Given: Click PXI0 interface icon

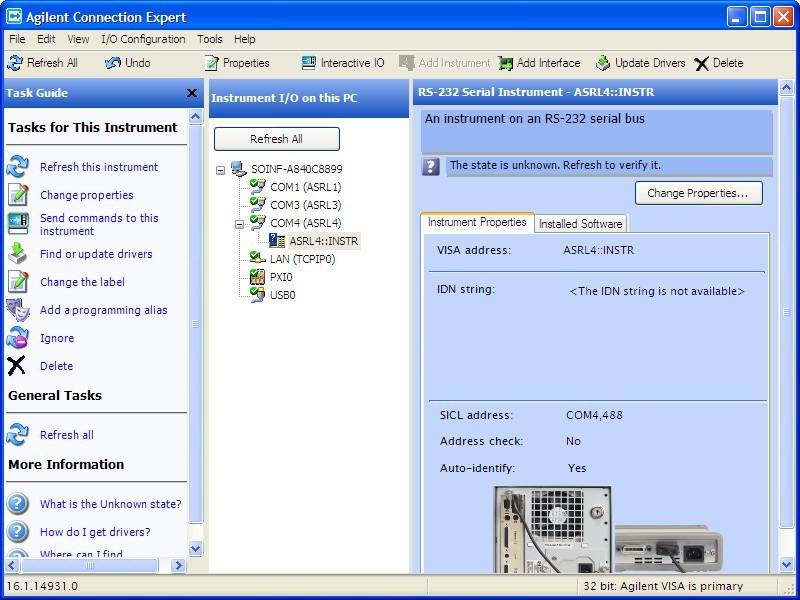Looking at the screenshot, I should point(258,277).
